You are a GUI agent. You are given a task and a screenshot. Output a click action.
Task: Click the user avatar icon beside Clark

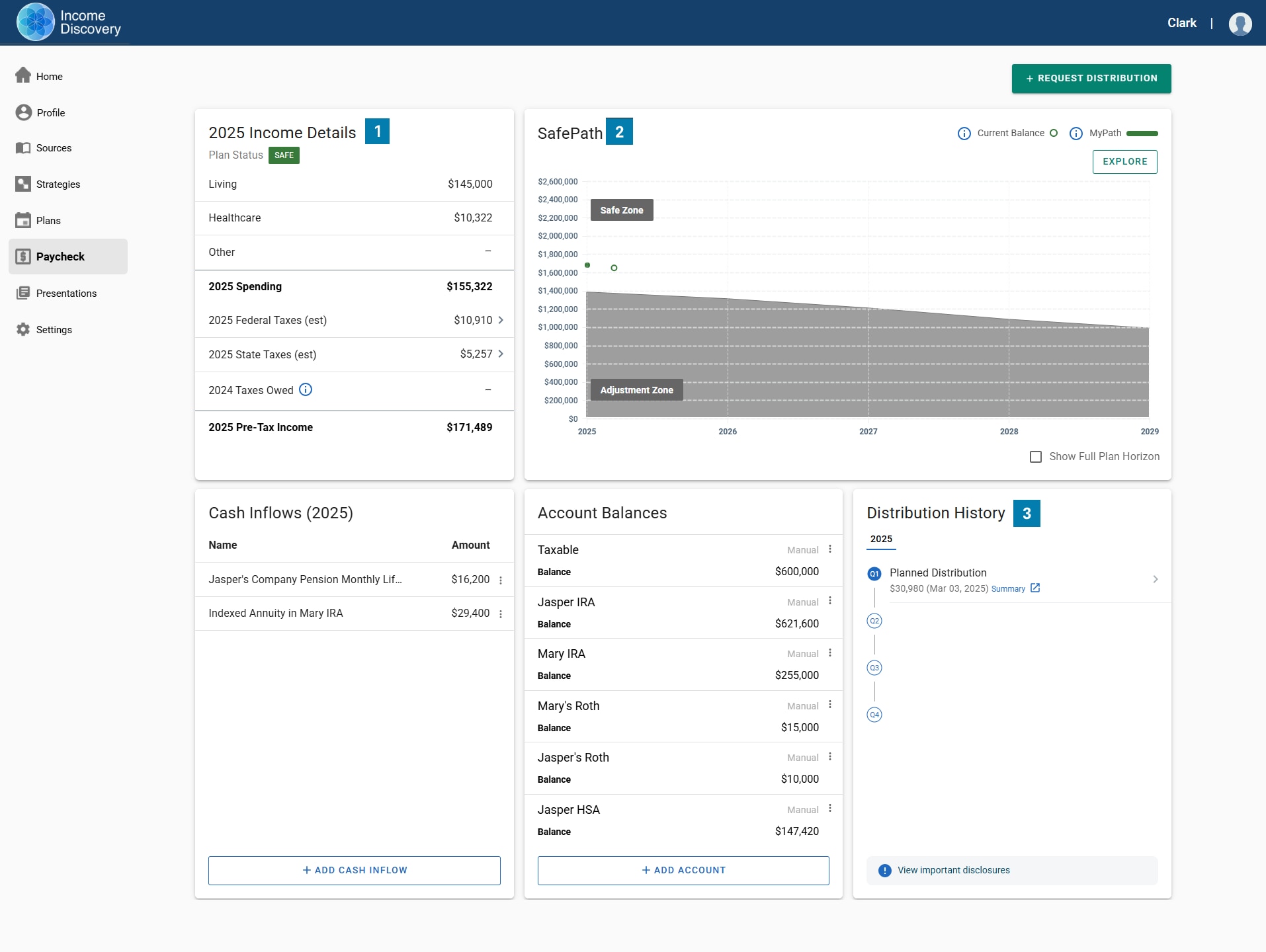pyautogui.click(x=1240, y=24)
